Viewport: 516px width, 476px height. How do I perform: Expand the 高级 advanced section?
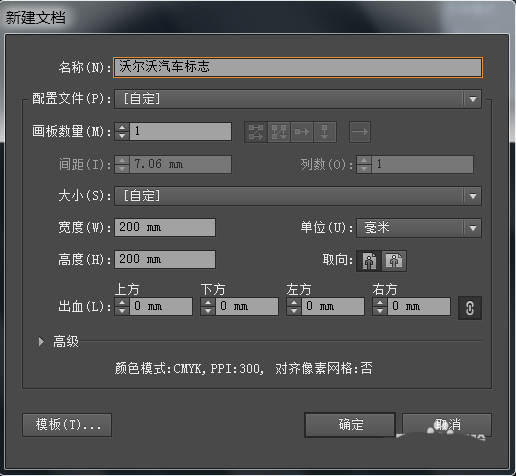(41, 341)
